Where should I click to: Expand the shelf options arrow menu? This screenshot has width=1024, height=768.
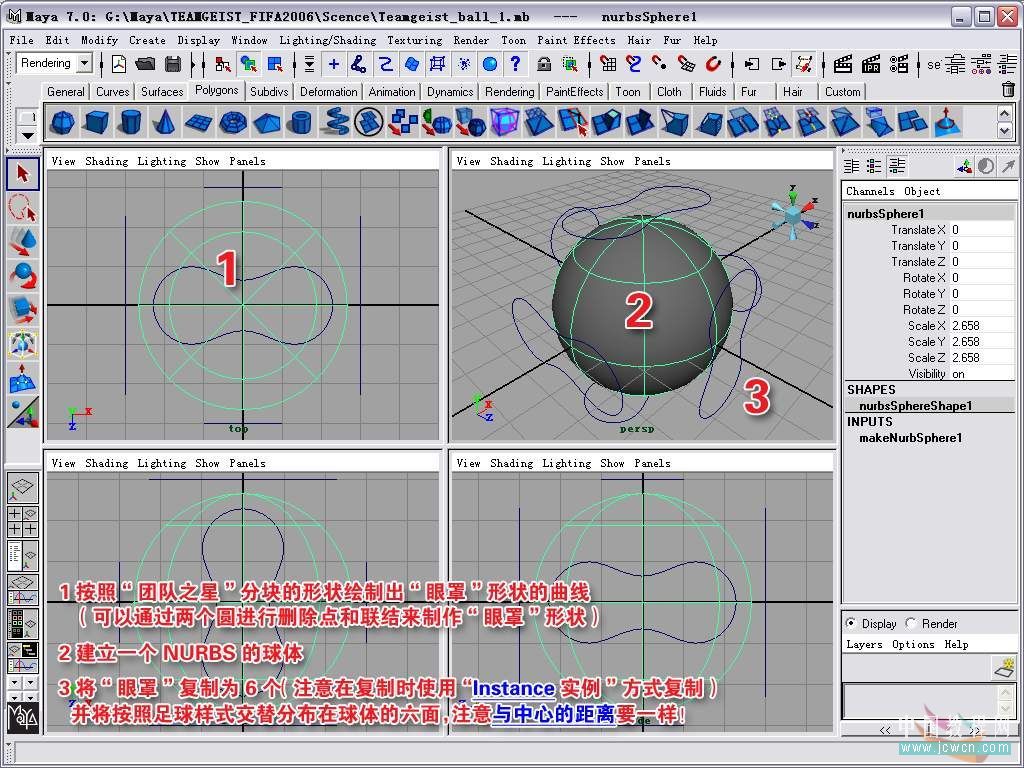tap(27, 135)
